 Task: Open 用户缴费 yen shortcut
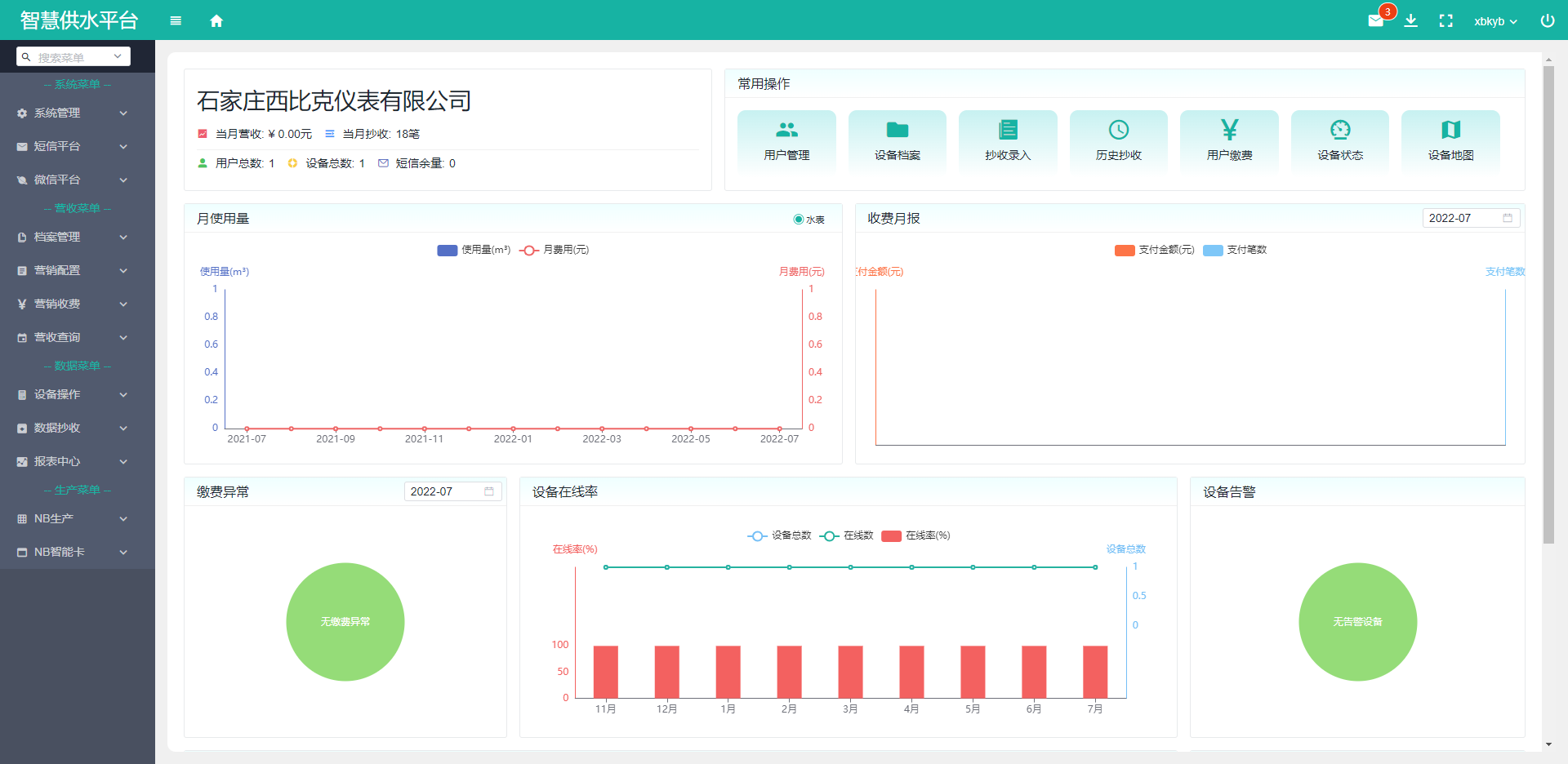[x=1229, y=140]
